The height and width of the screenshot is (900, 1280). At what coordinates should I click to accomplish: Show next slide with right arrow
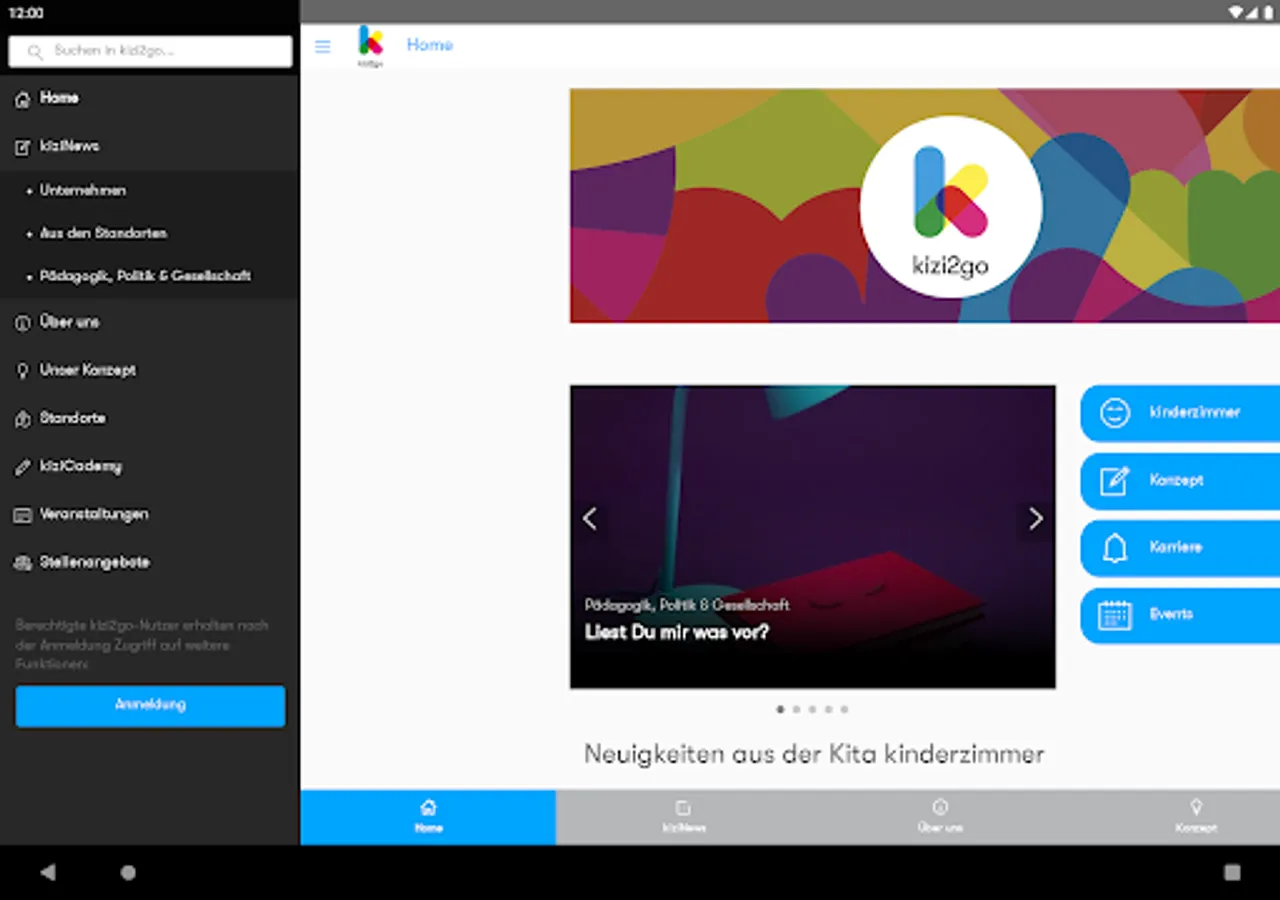click(x=1036, y=518)
